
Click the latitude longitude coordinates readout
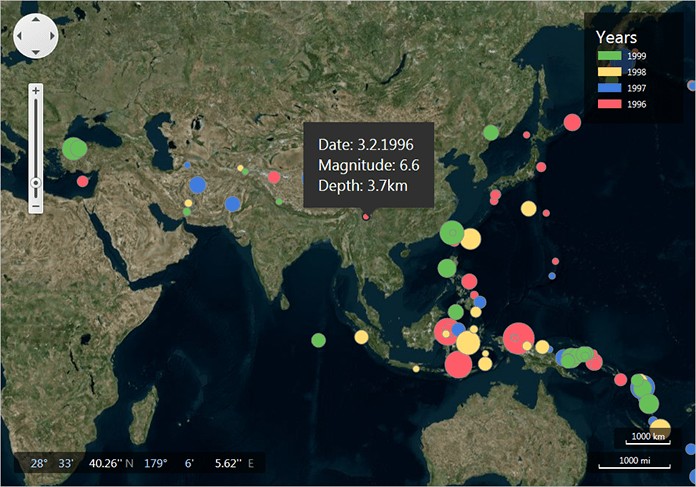140,463
